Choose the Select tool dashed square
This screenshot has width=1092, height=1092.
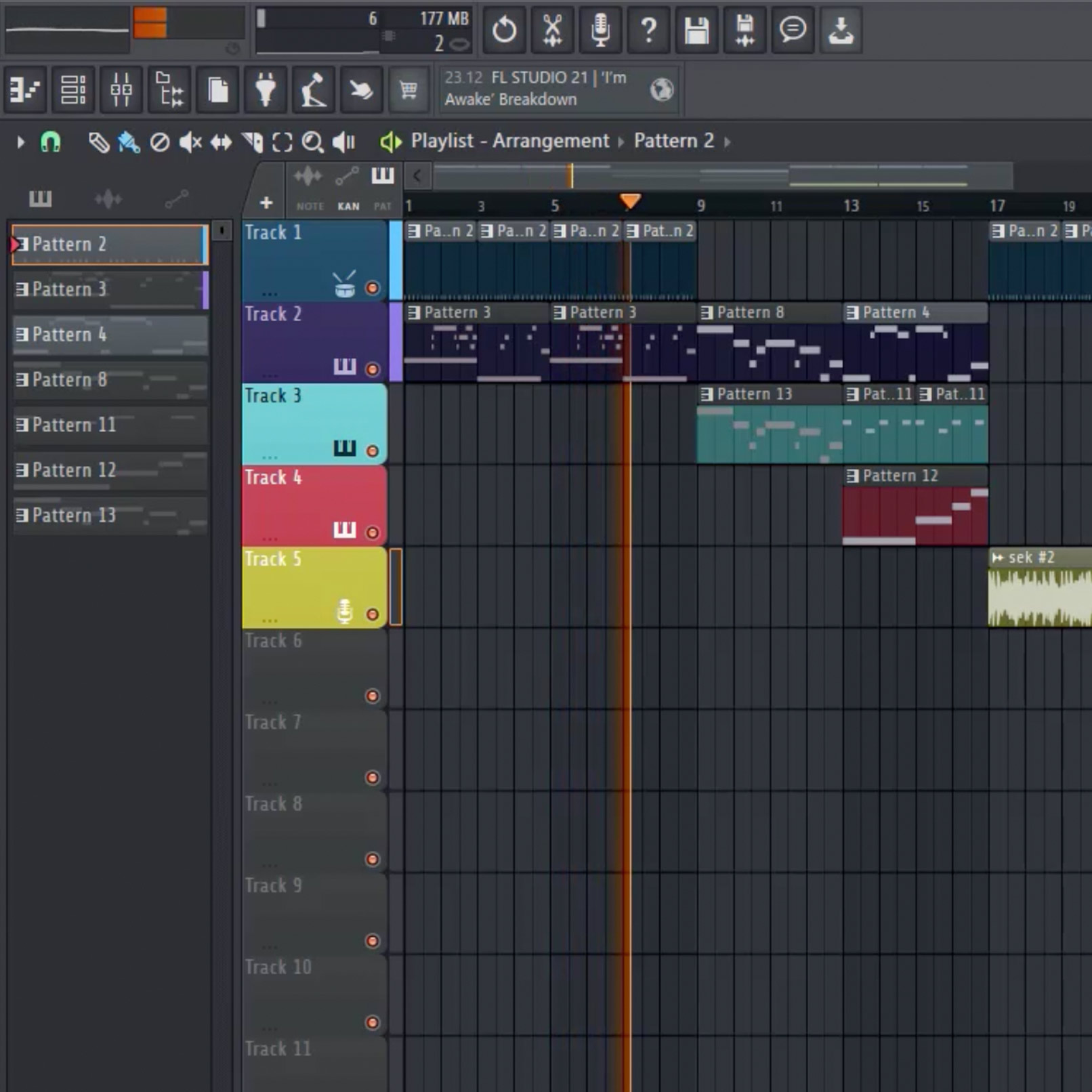[282, 142]
